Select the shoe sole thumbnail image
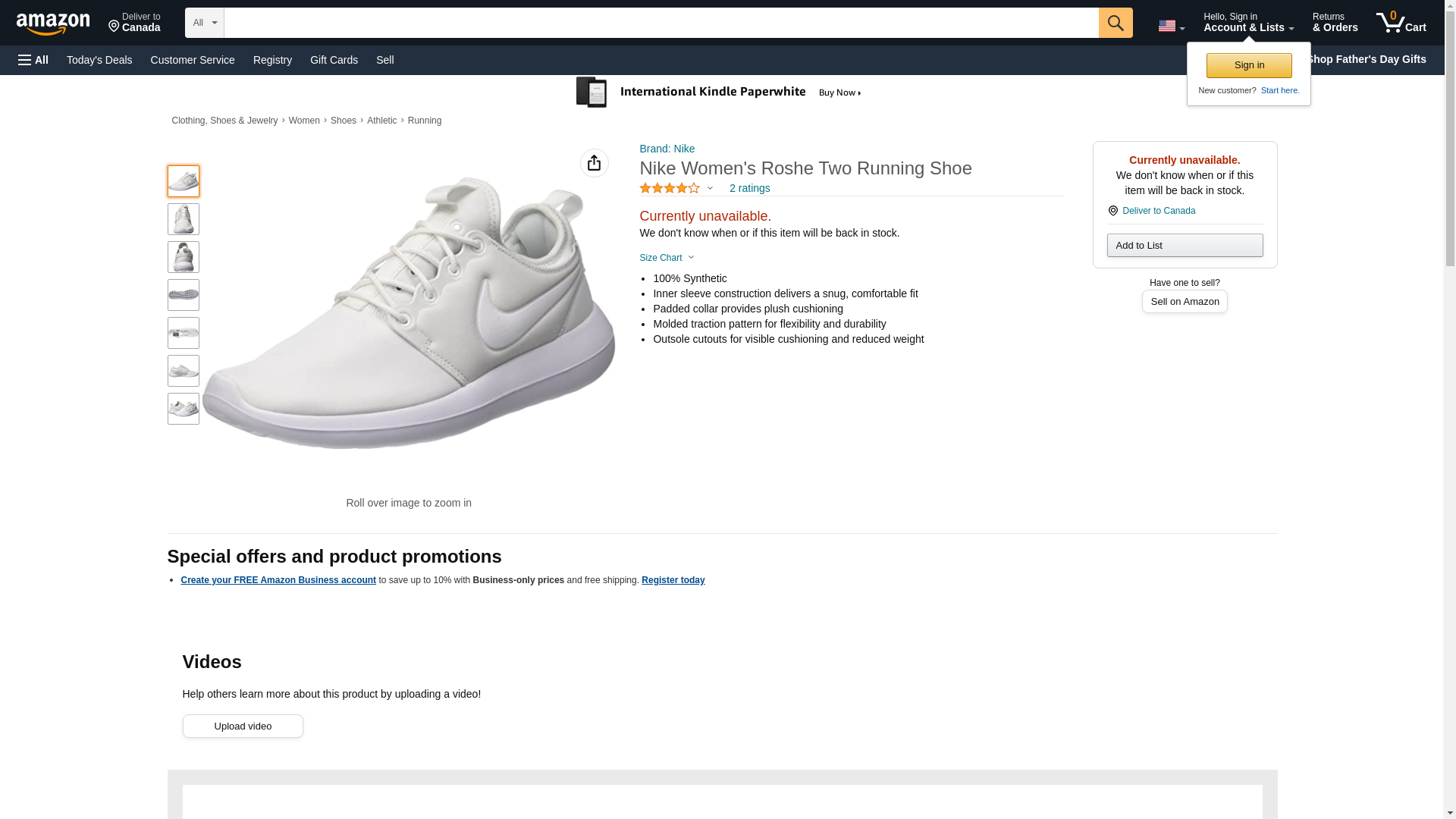1456x819 pixels. [184, 295]
